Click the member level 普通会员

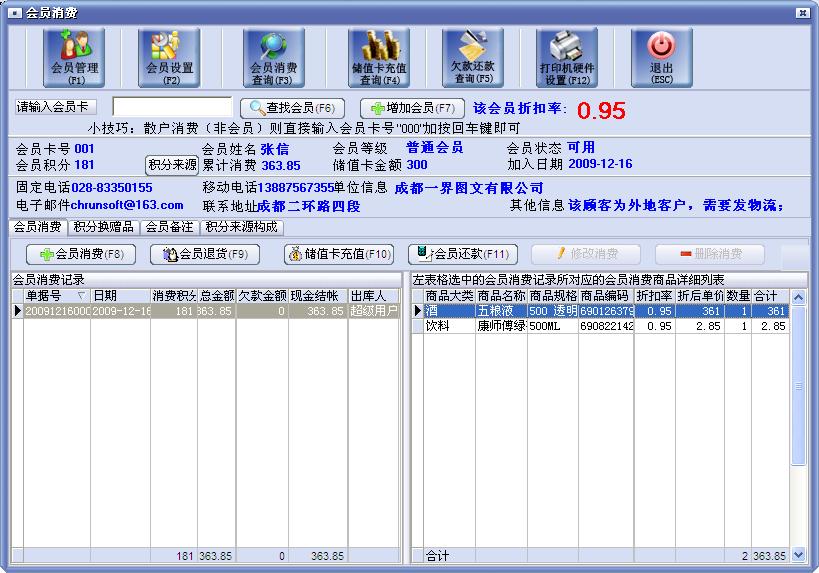[x=435, y=147]
